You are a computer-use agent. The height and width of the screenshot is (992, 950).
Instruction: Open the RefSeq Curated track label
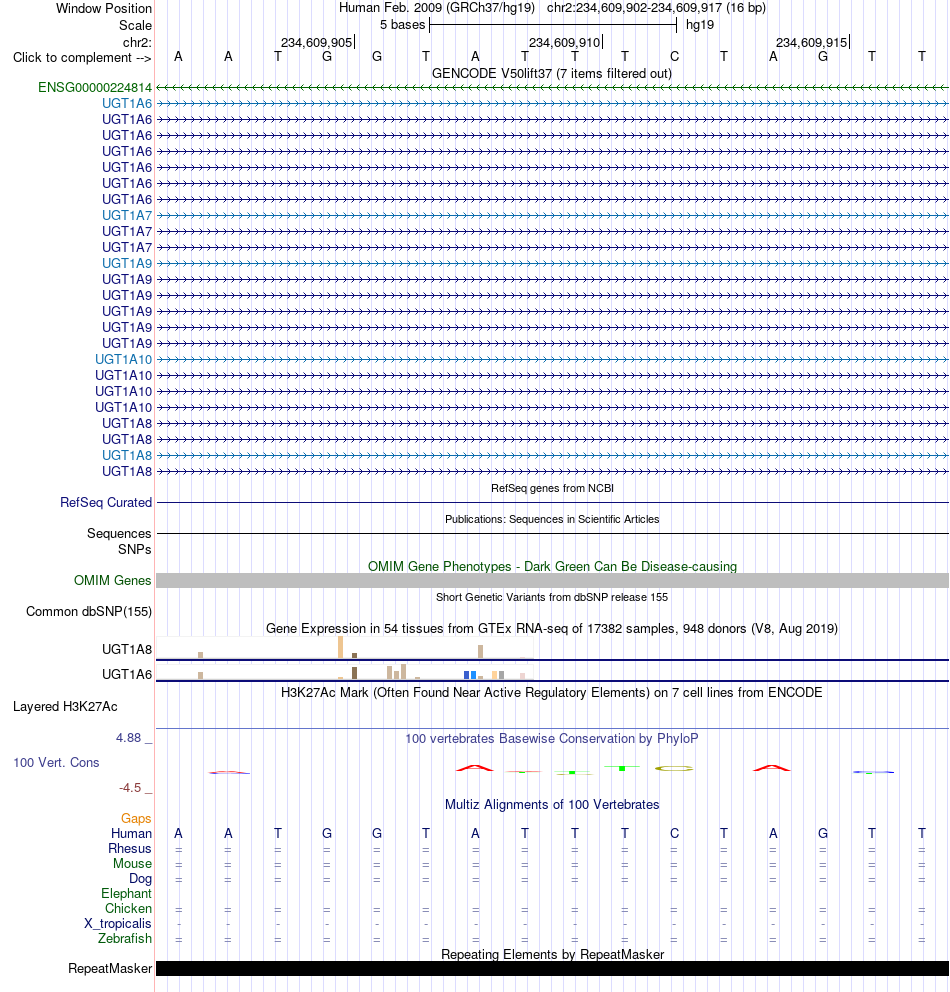point(106,502)
